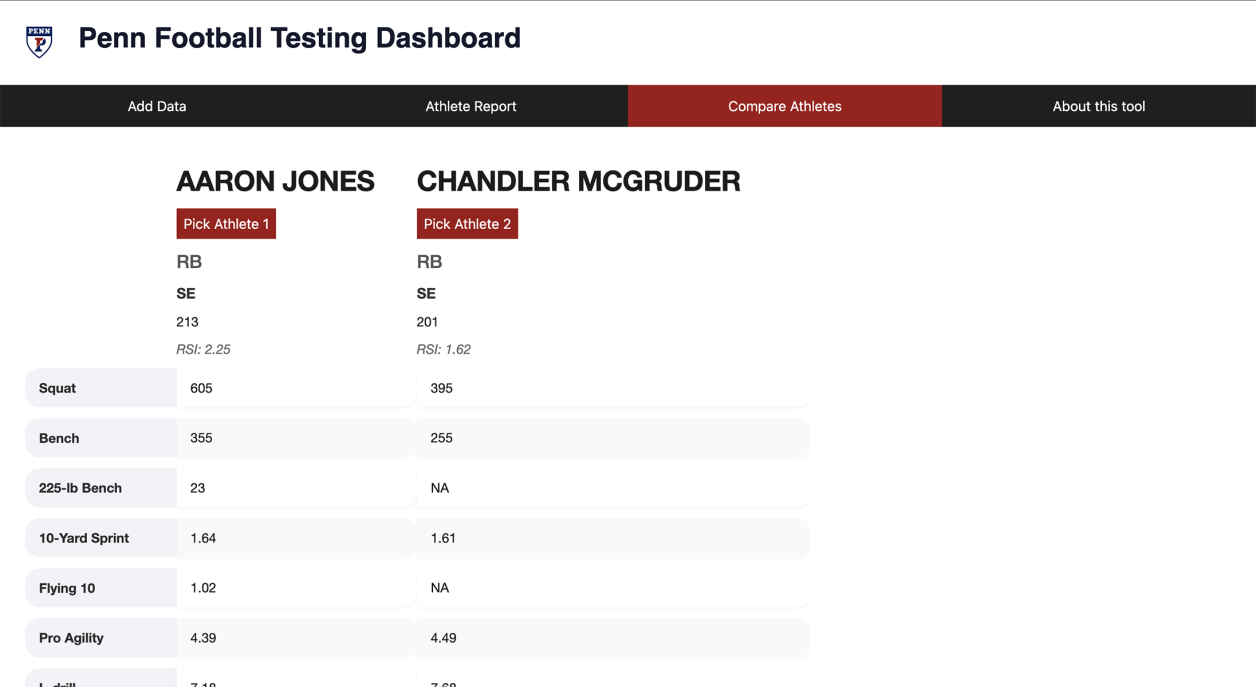Click the 10-Yard Sprint row label
This screenshot has height=687, width=1256.
coord(84,538)
